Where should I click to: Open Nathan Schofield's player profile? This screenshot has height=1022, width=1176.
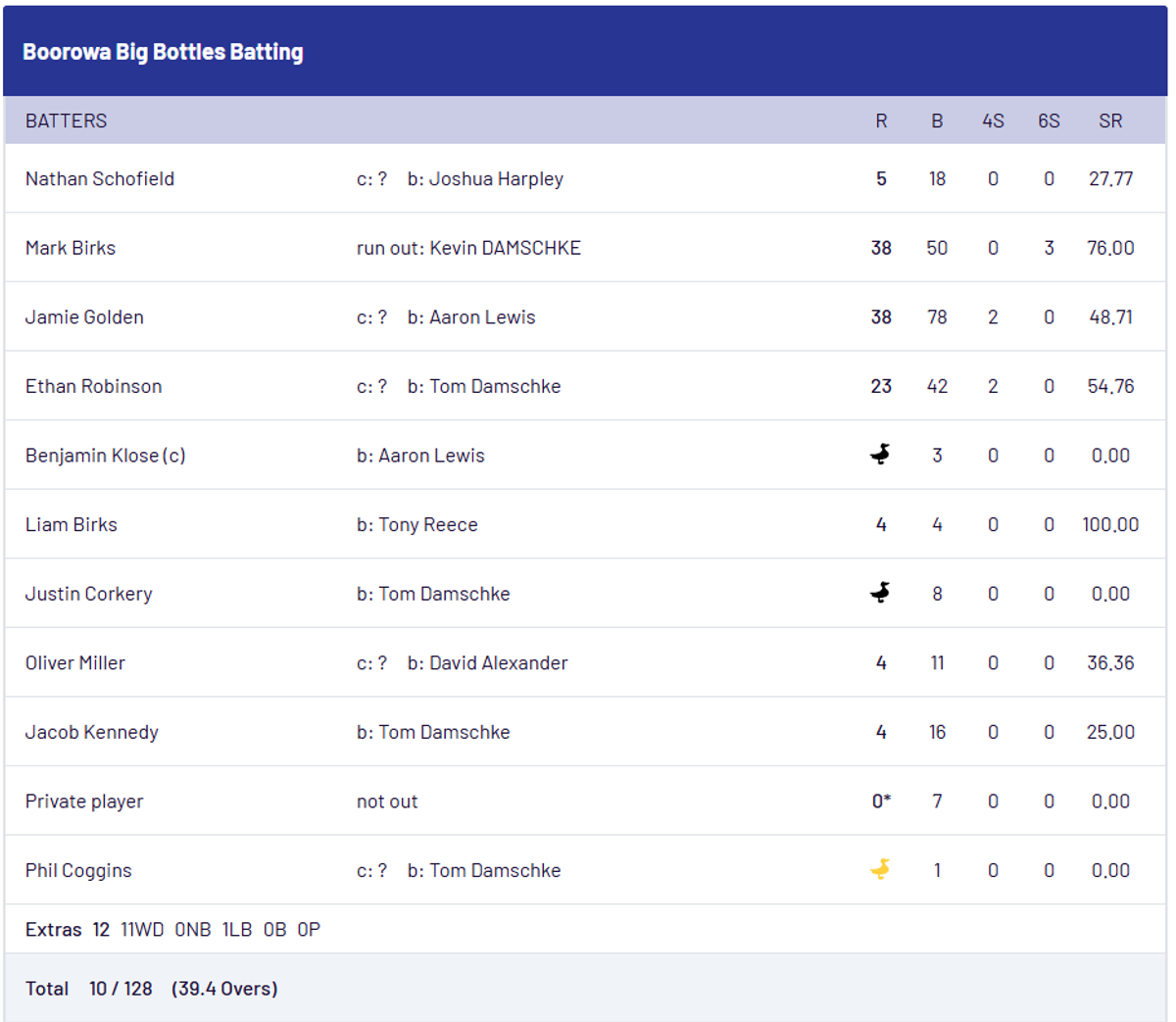click(x=100, y=178)
